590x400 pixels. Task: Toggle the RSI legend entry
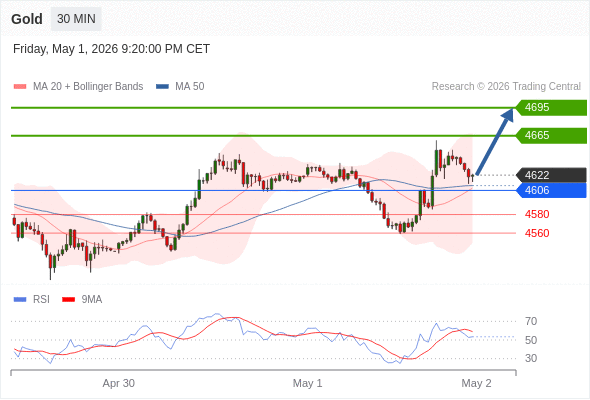coord(32,300)
